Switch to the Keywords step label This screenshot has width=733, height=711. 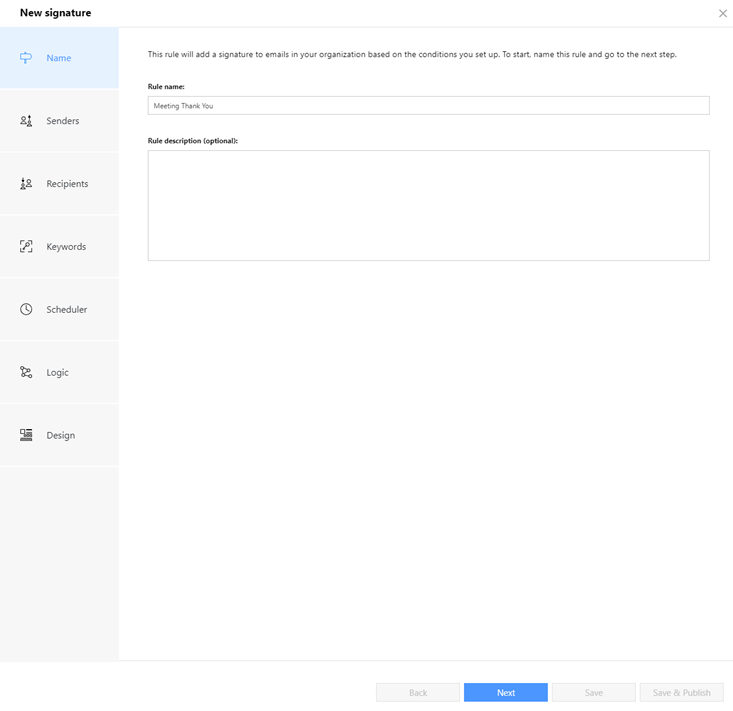pyautogui.click(x=66, y=247)
